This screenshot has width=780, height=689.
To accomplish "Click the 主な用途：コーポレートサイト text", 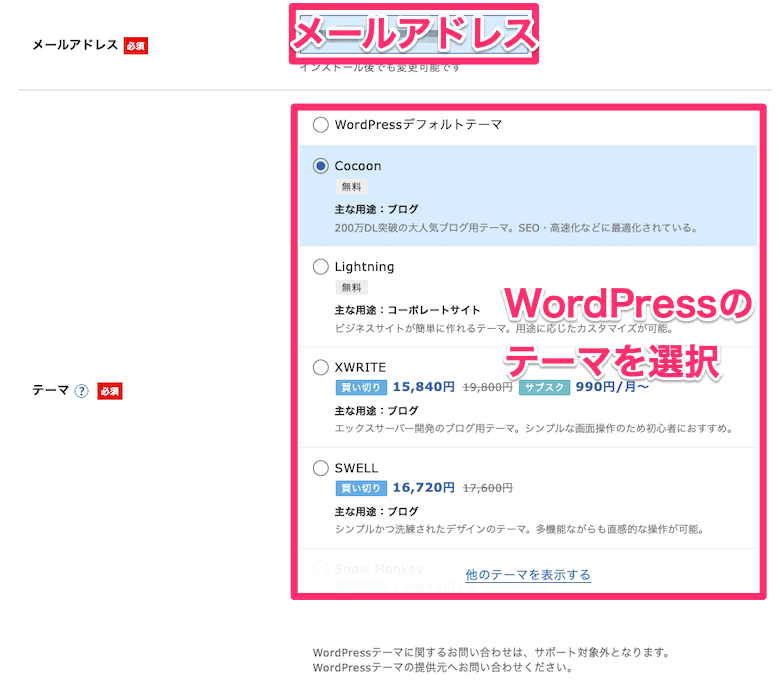I will click(x=407, y=310).
